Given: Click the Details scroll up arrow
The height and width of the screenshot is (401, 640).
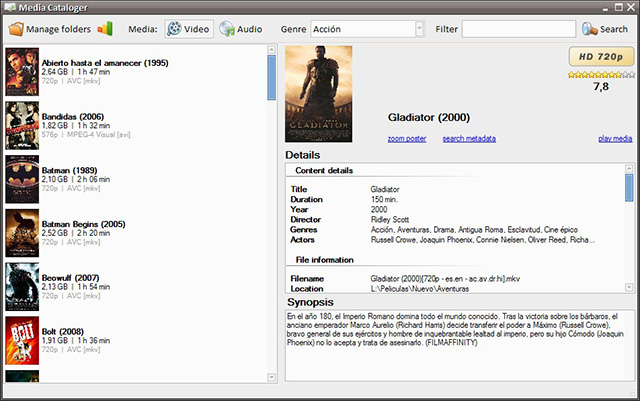Looking at the screenshot, I should click(629, 168).
